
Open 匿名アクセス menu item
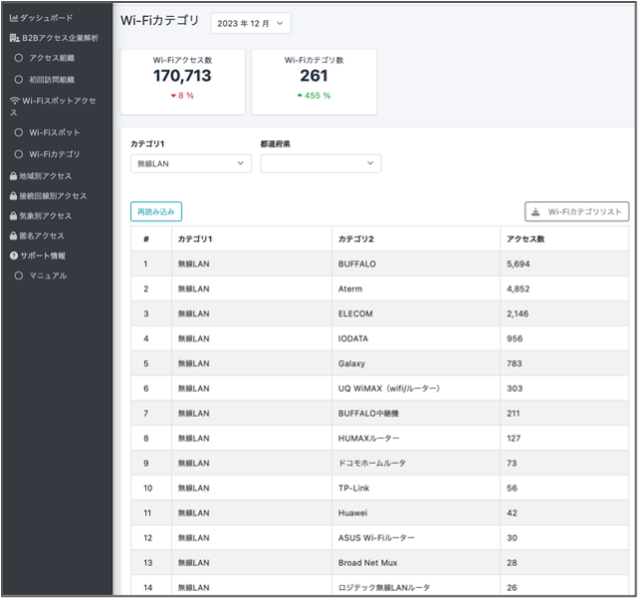37,236
